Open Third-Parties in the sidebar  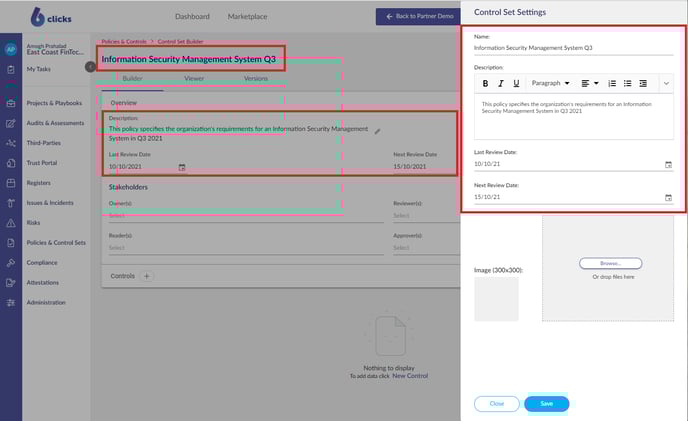(x=43, y=143)
